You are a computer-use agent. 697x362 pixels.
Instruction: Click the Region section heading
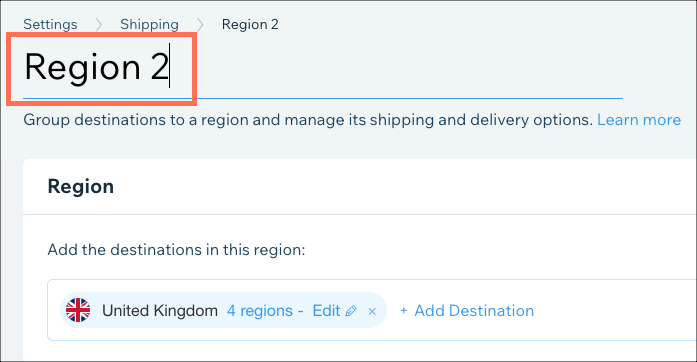[x=80, y=186]
